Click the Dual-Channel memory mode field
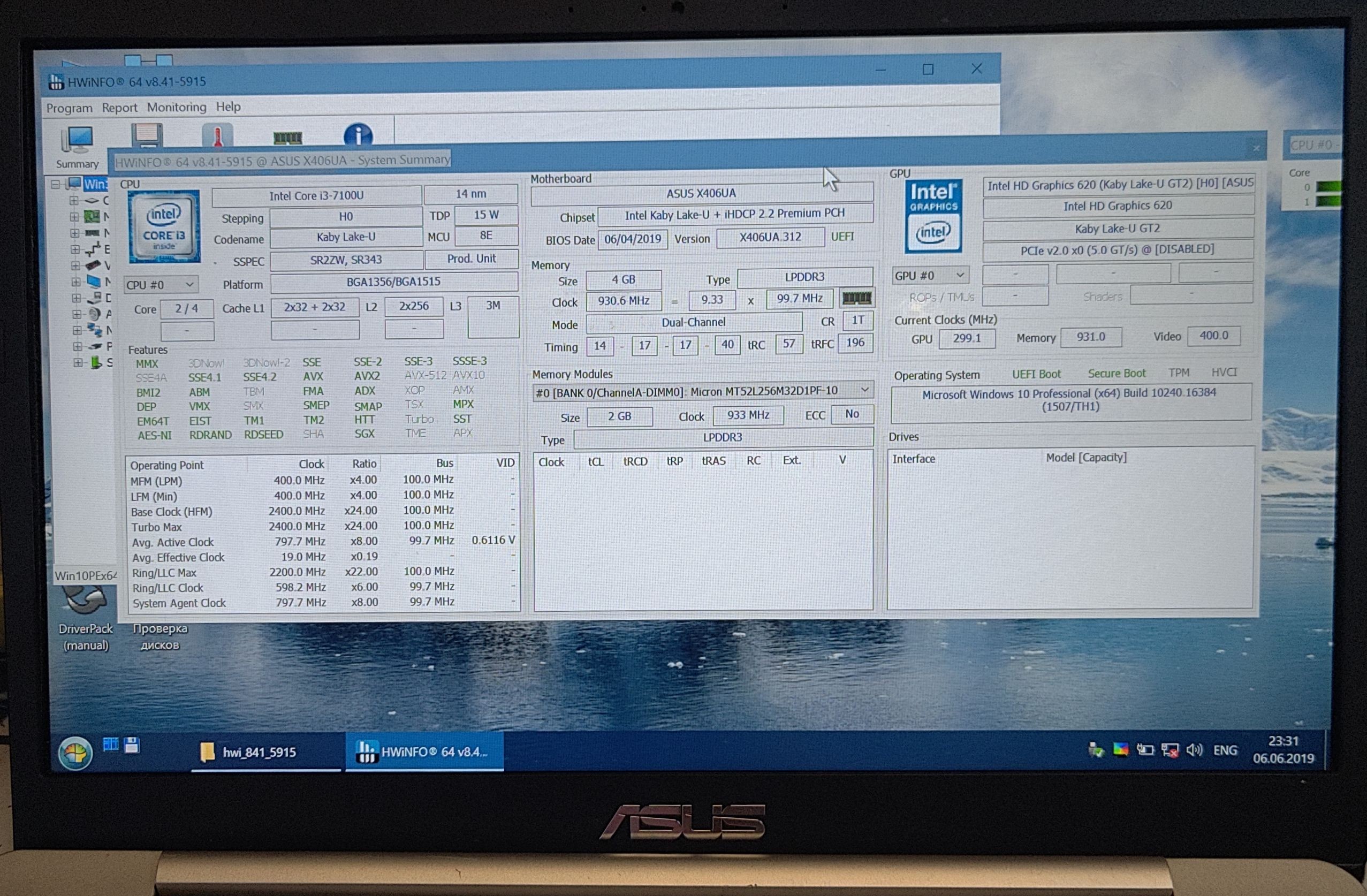The image size is (1367, 896). 693,322
